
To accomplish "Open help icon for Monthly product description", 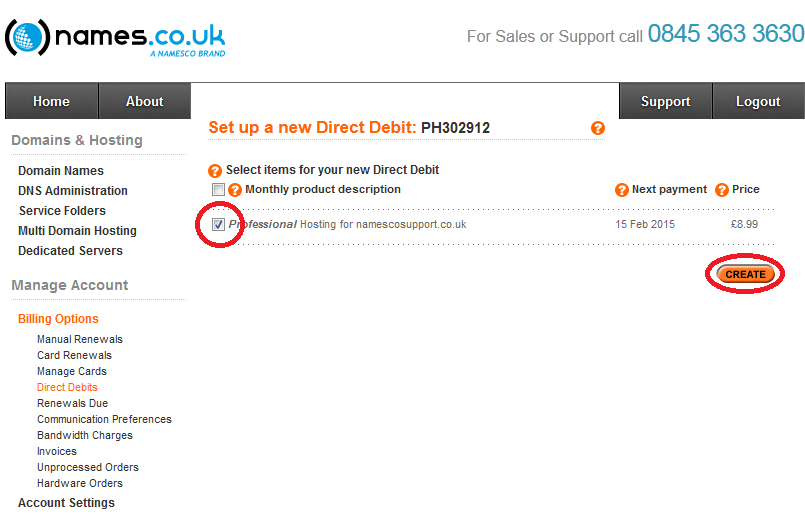I will tap(235, 190).
